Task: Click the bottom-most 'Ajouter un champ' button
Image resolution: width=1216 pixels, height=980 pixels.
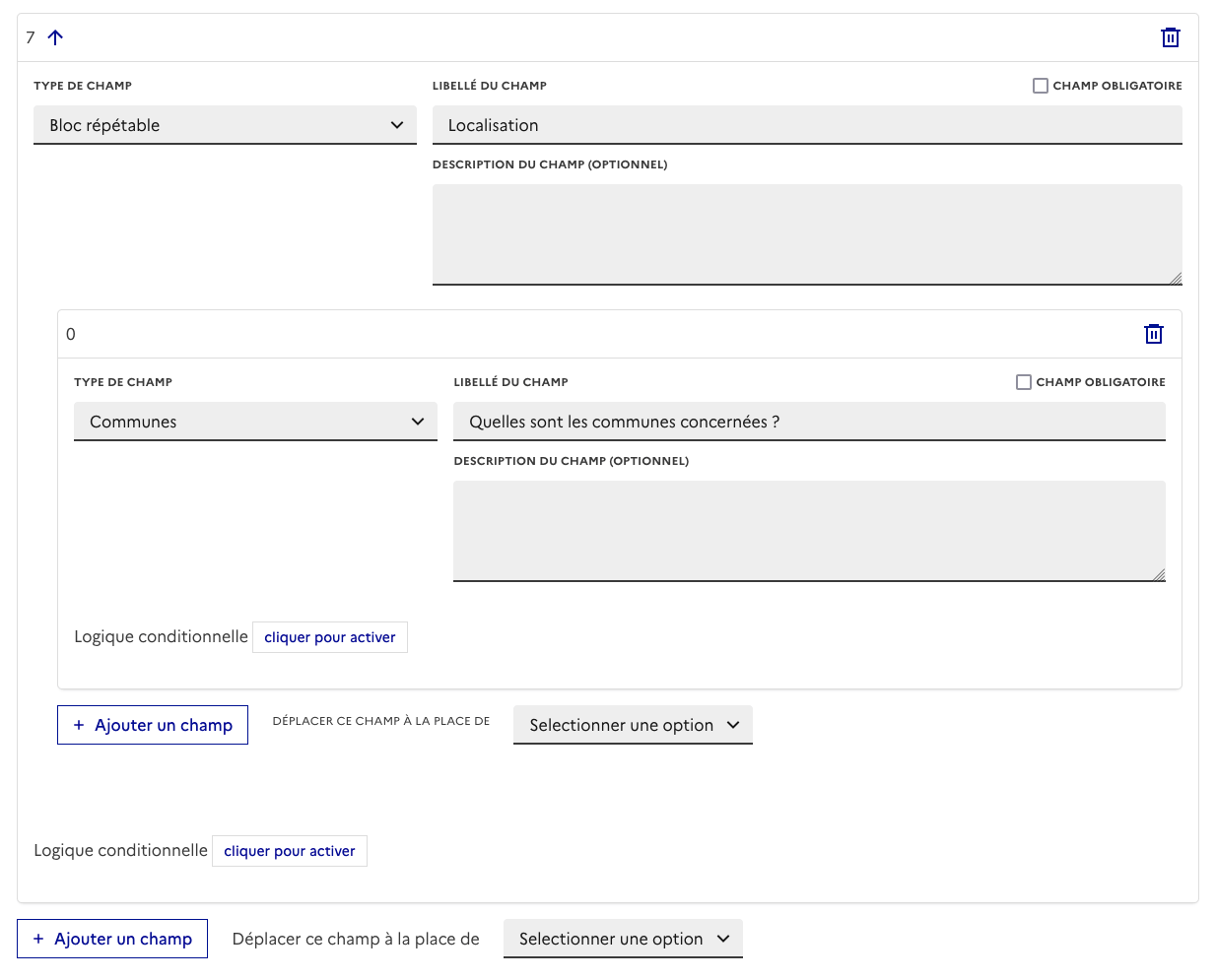Action: (112, 939)
